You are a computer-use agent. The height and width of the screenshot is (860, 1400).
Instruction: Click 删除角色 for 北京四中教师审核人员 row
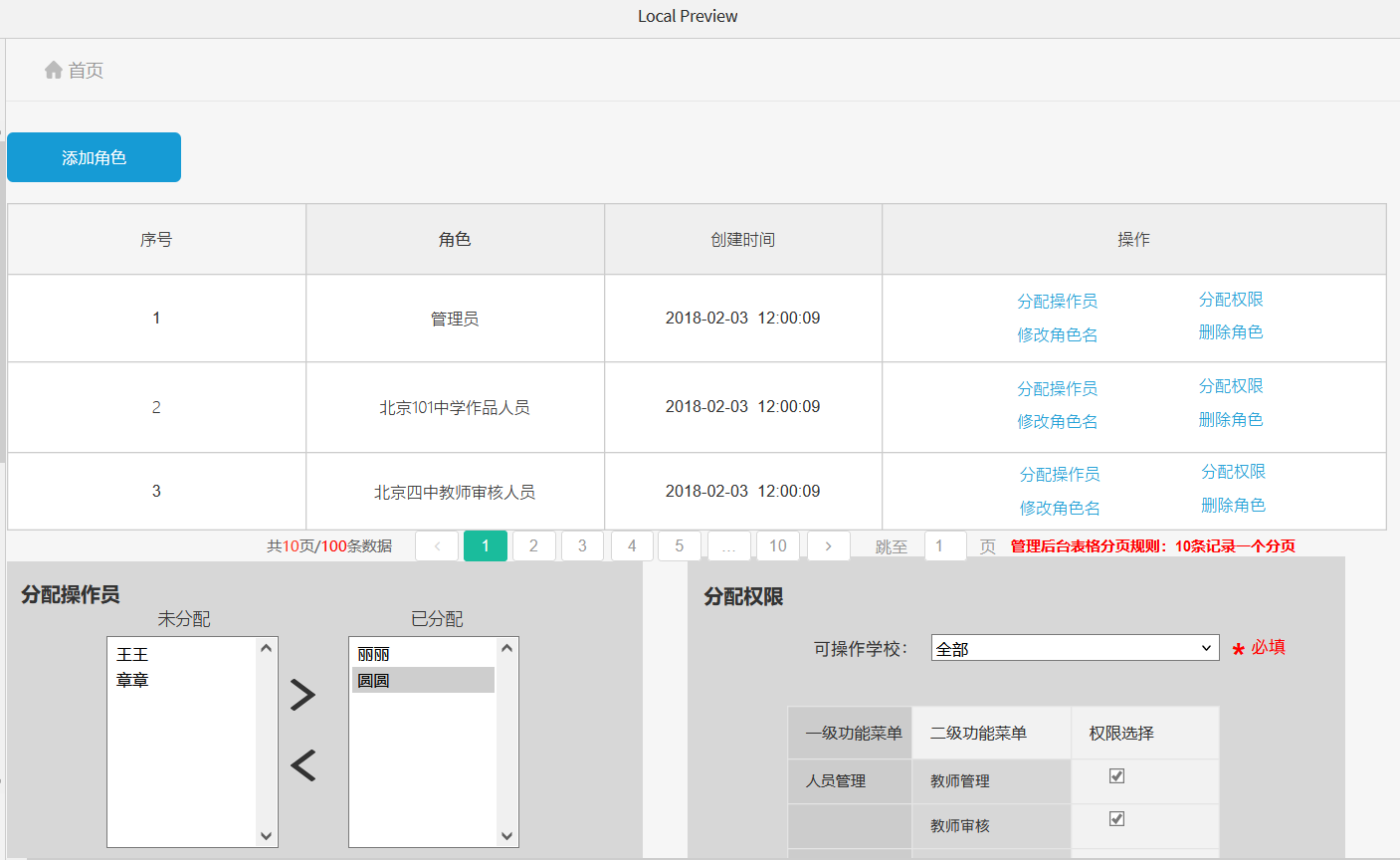coord(1233,505)
